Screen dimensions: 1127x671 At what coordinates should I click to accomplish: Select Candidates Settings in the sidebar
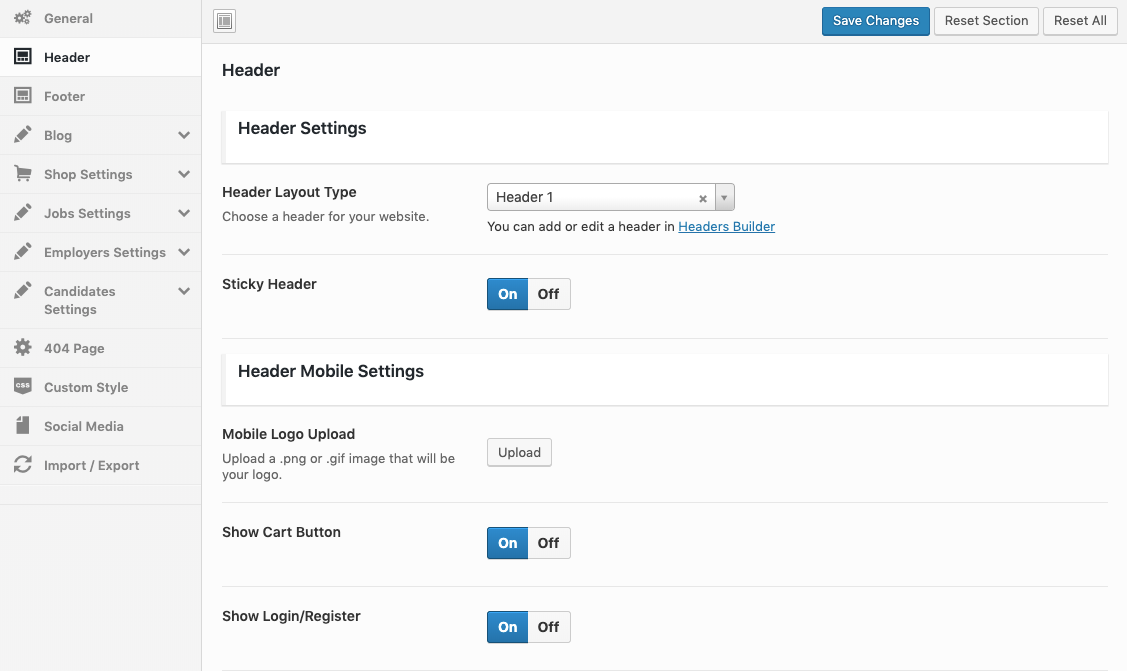click(x=80, y=300)
